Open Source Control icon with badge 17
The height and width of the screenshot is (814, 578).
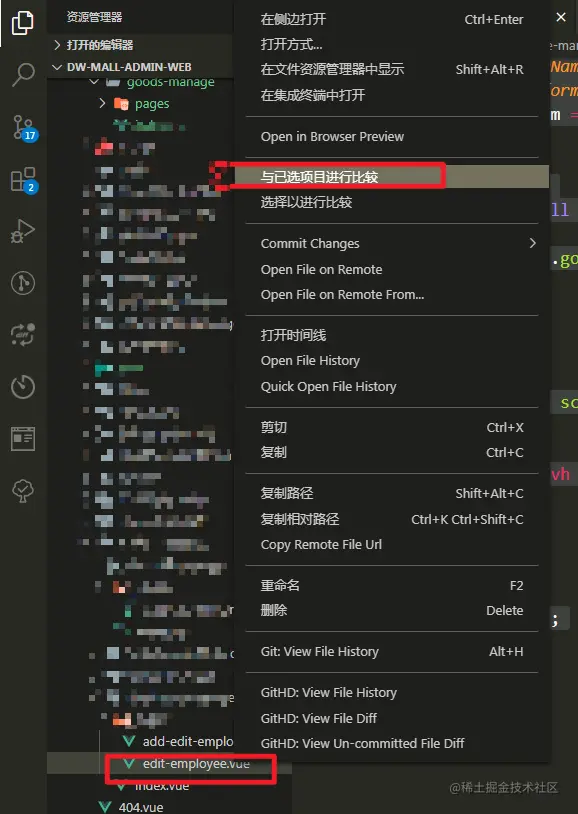(x=24, y=128)
